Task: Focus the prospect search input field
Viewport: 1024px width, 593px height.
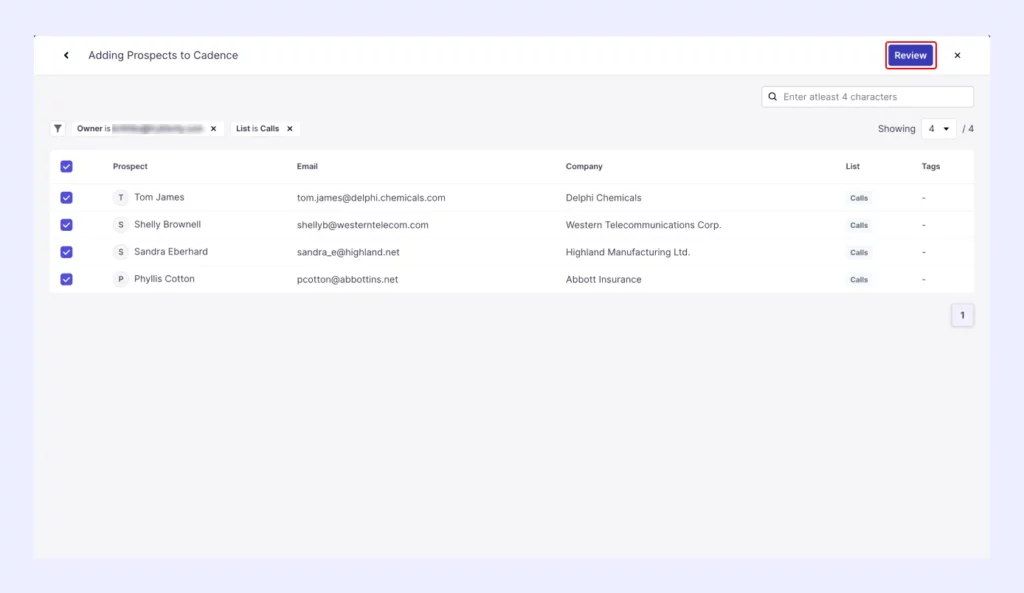Action: (875, 97)
